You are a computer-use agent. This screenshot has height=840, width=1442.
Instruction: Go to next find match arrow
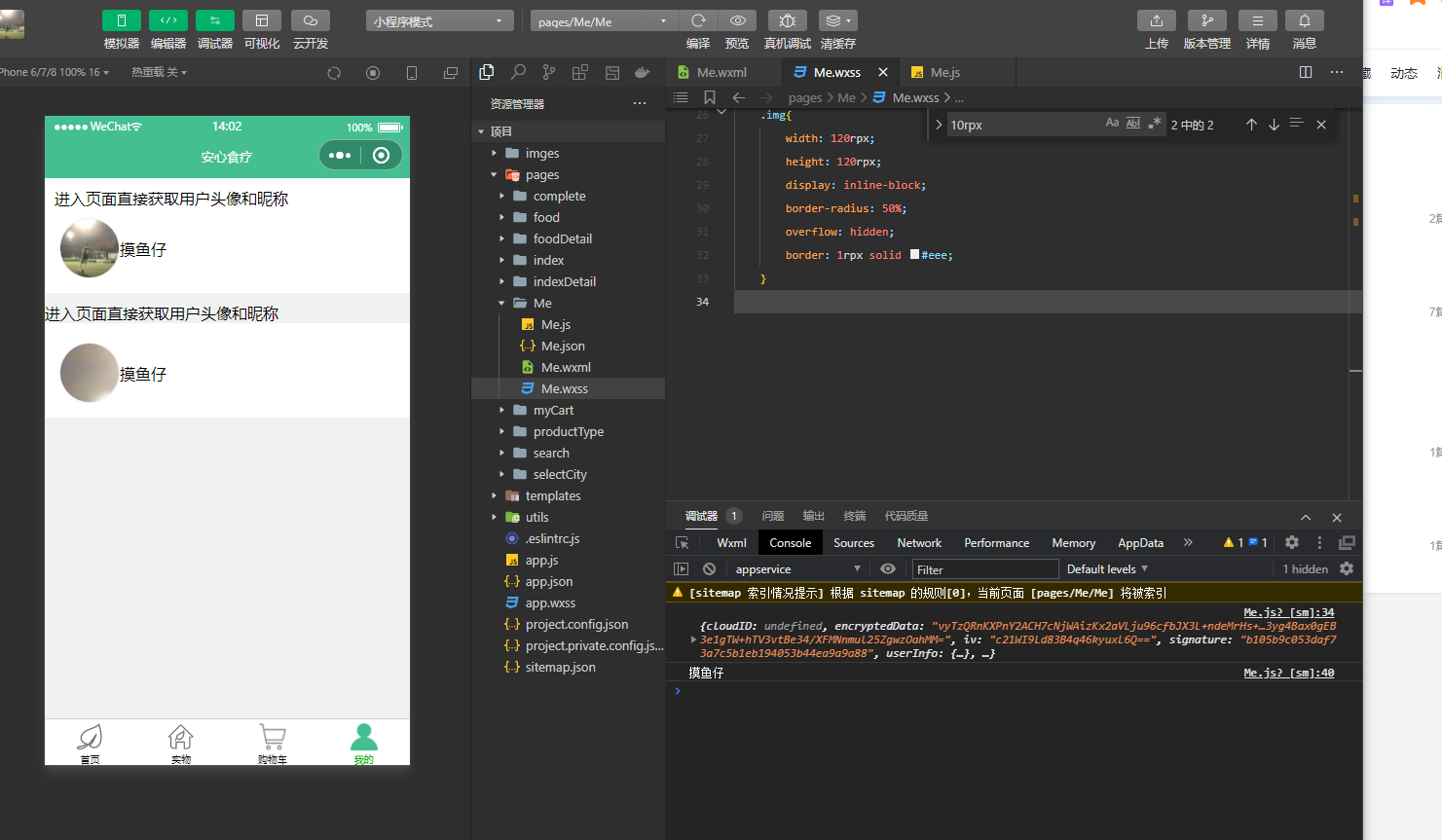click(x=1274, y=125)
